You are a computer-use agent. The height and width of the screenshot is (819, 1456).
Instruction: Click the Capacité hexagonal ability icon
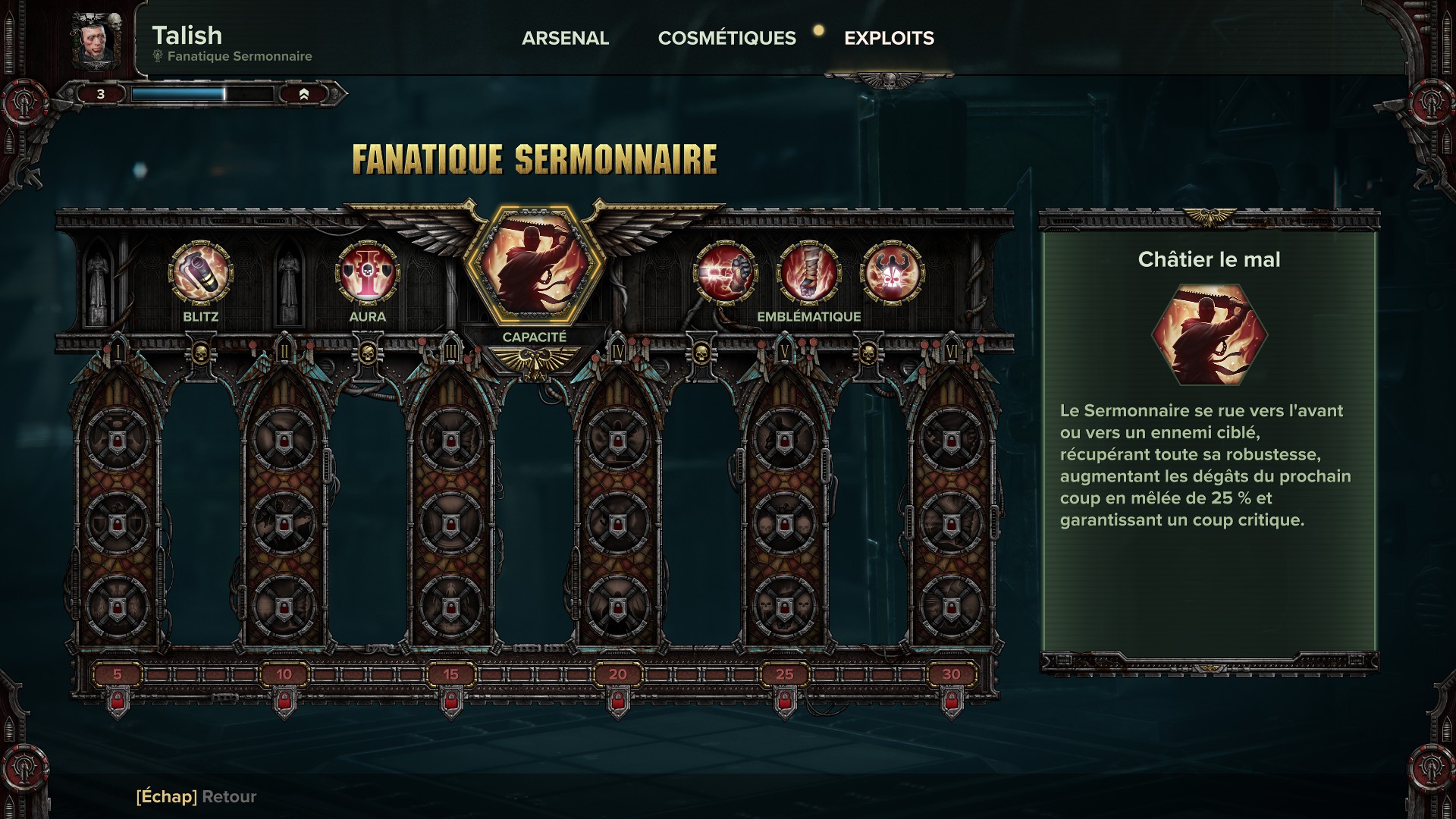[x=535, y=264]
